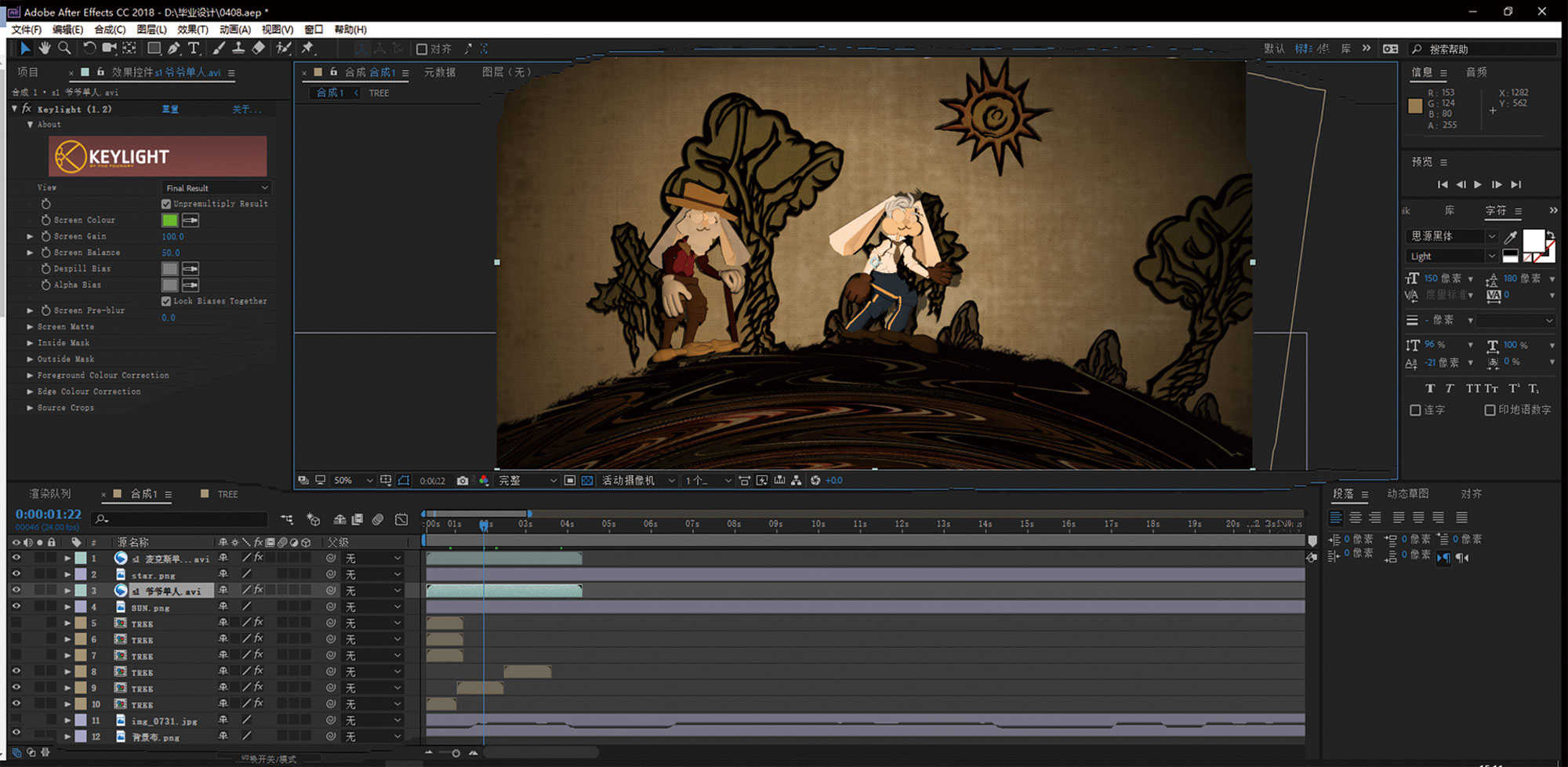The width and height of the screenshot is (1568, 767).
Task: Pick character fill colour with eyedropper
Action: point(1510,237)
